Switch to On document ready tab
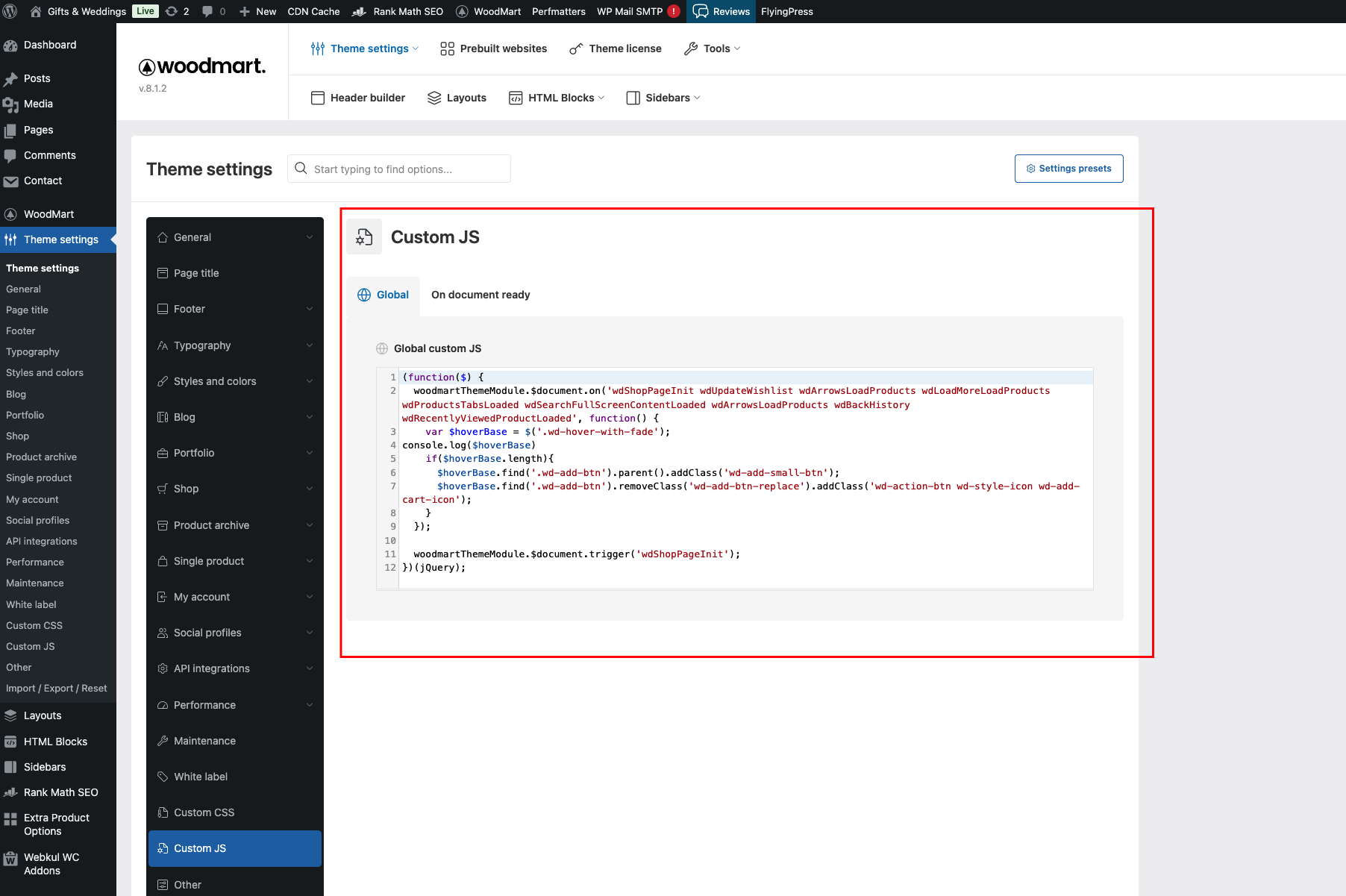The width and height of the screenshot is (1346, 896). [481, 295]
